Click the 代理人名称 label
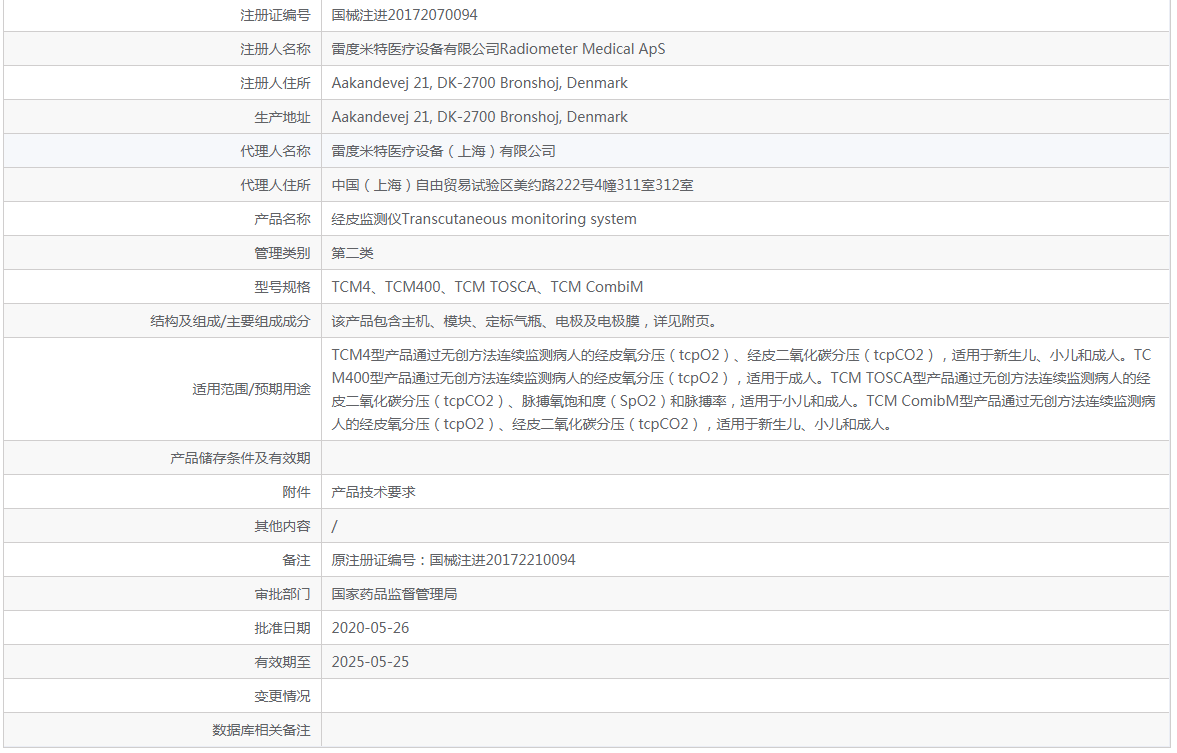 [x=275, y=151]
